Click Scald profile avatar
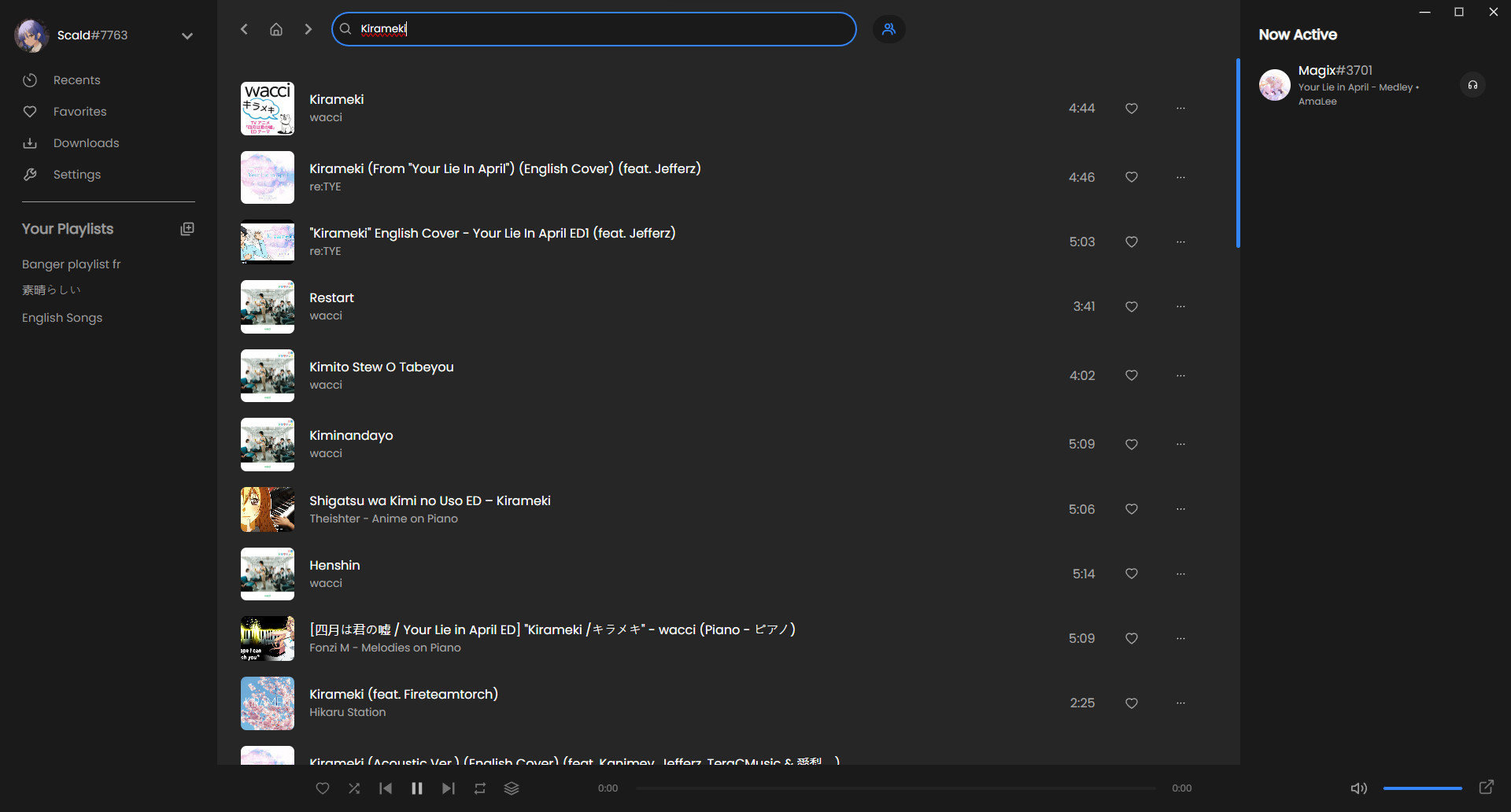The height and width of the screenshot is (812, 1511). (31, 35)
